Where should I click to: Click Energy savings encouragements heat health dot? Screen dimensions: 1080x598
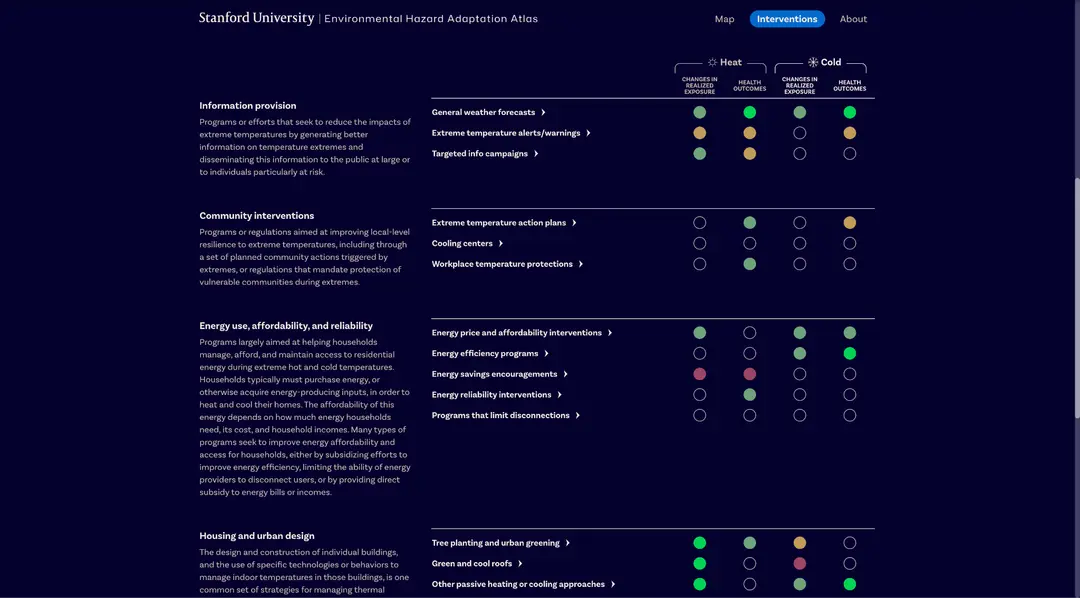pyautogui.click(x=749, y=374)
